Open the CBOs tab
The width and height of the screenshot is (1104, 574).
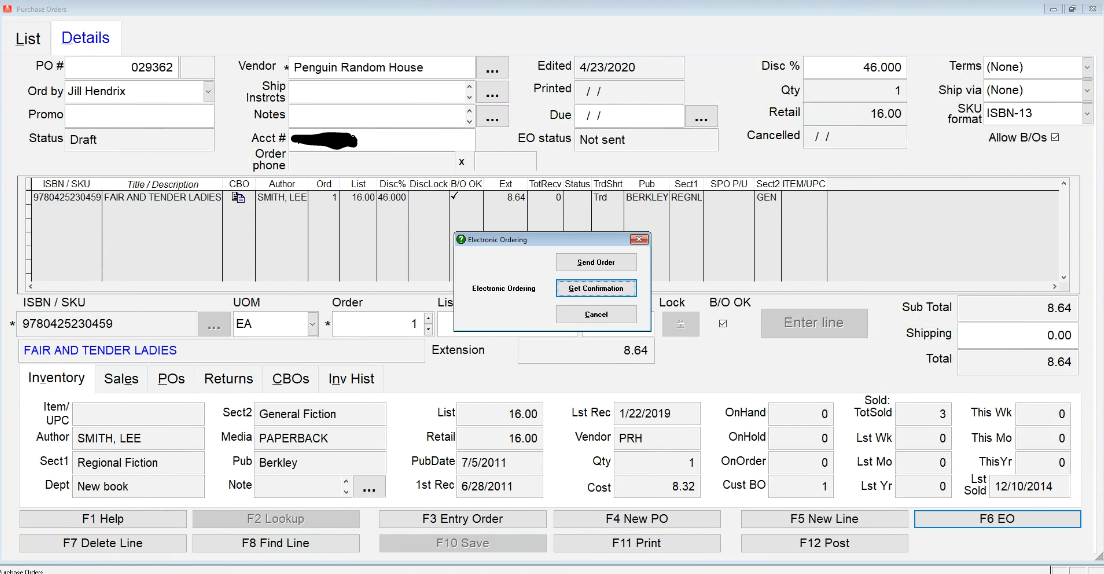[291, 379]
